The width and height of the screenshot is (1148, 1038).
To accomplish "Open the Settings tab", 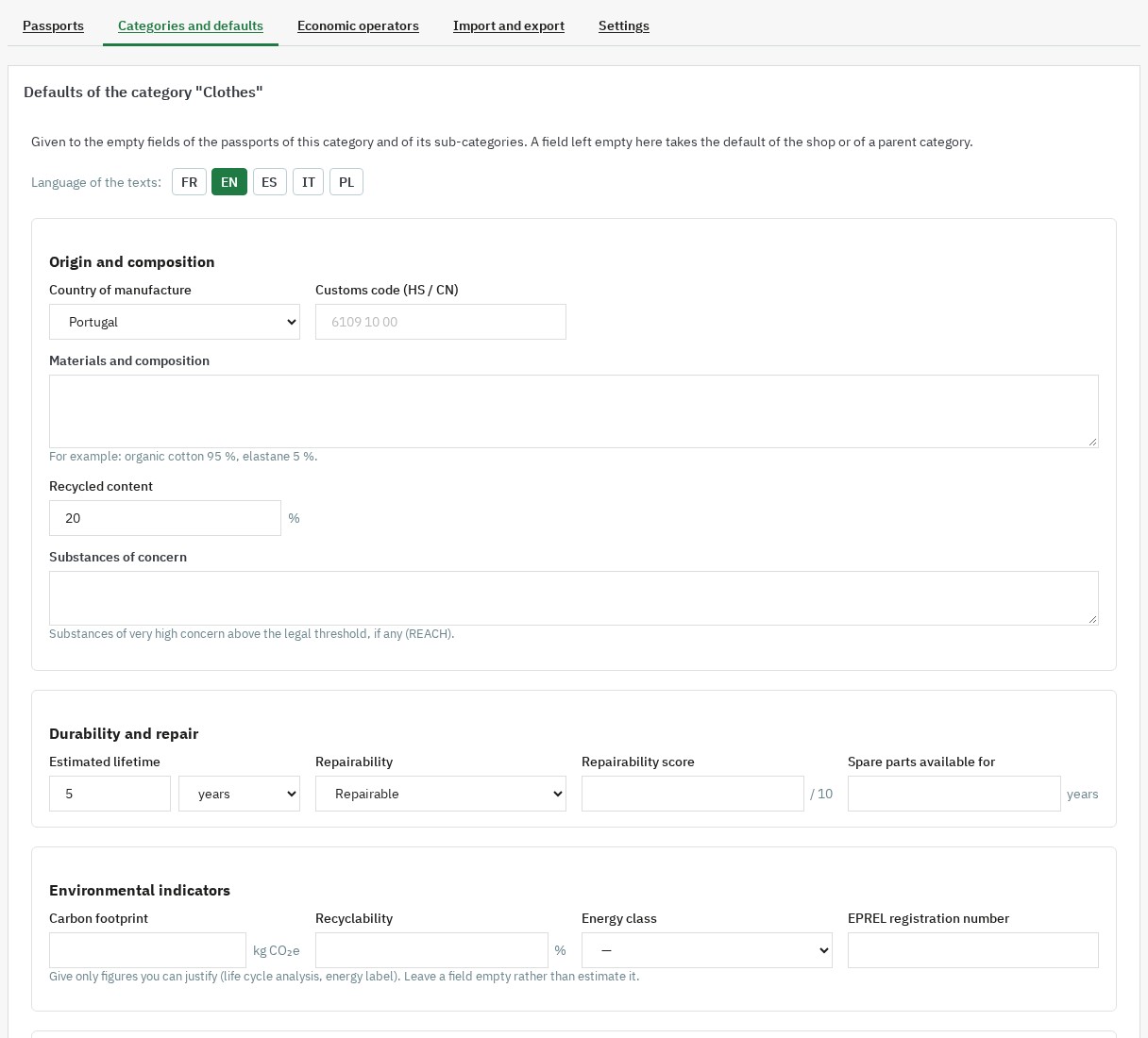I will click(x=624, y=25).
